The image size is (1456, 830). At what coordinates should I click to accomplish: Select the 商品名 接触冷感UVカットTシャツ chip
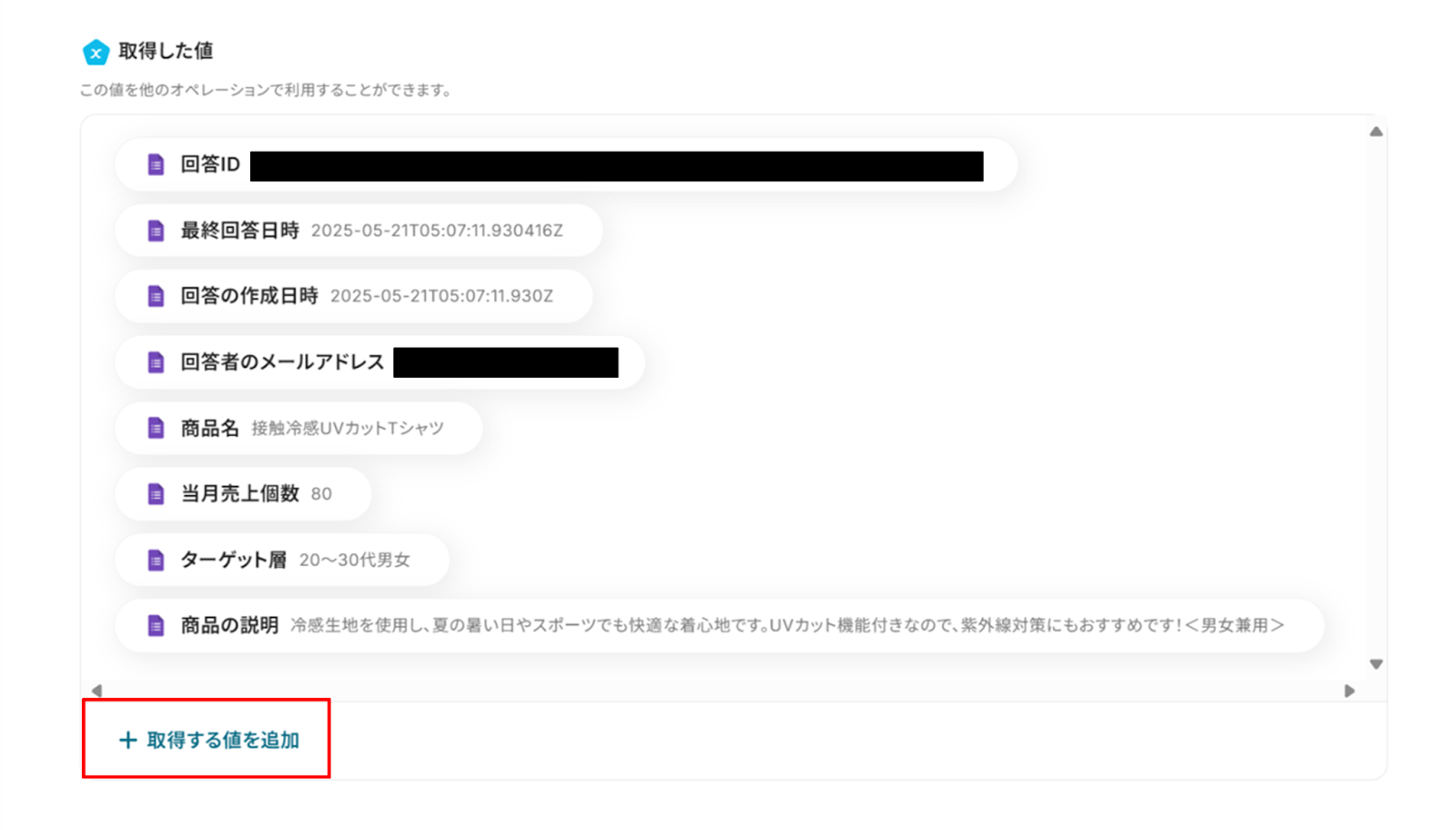(x=298, y=428)
